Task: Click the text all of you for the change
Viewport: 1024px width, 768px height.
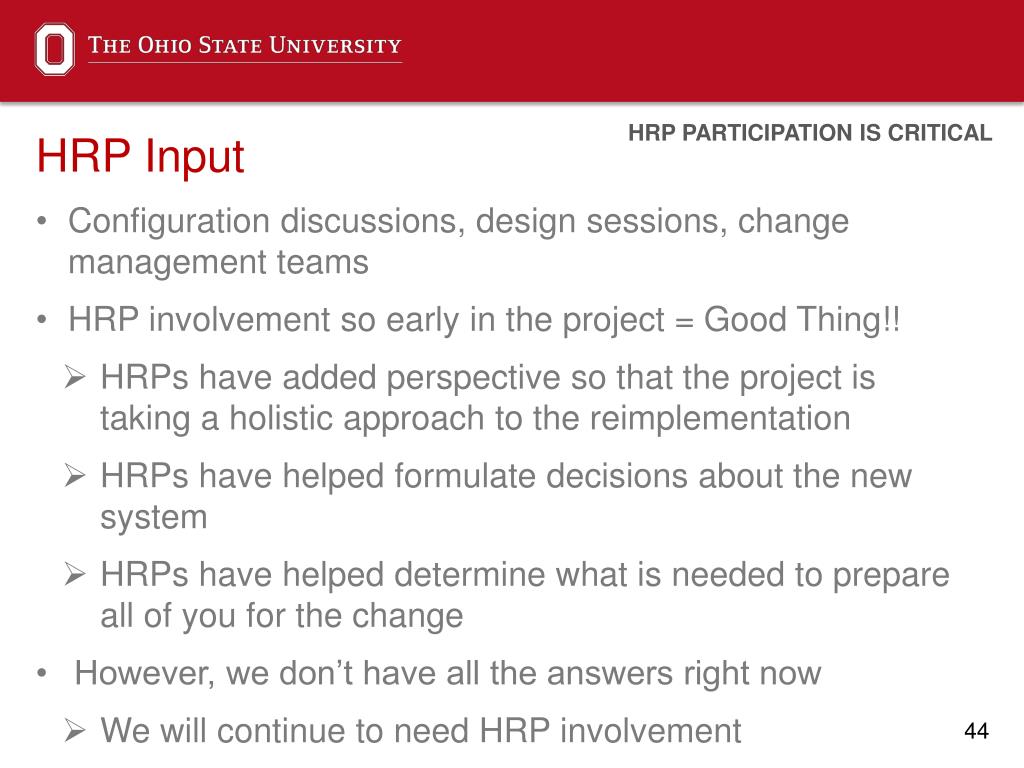Action: [x=281, y=616]
